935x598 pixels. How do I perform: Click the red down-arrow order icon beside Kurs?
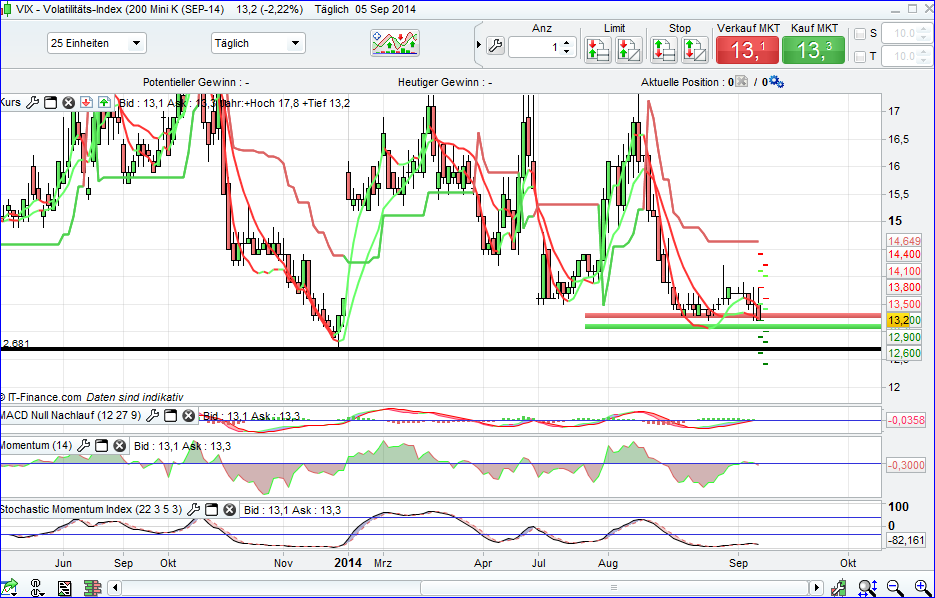(x=86, y=102)
